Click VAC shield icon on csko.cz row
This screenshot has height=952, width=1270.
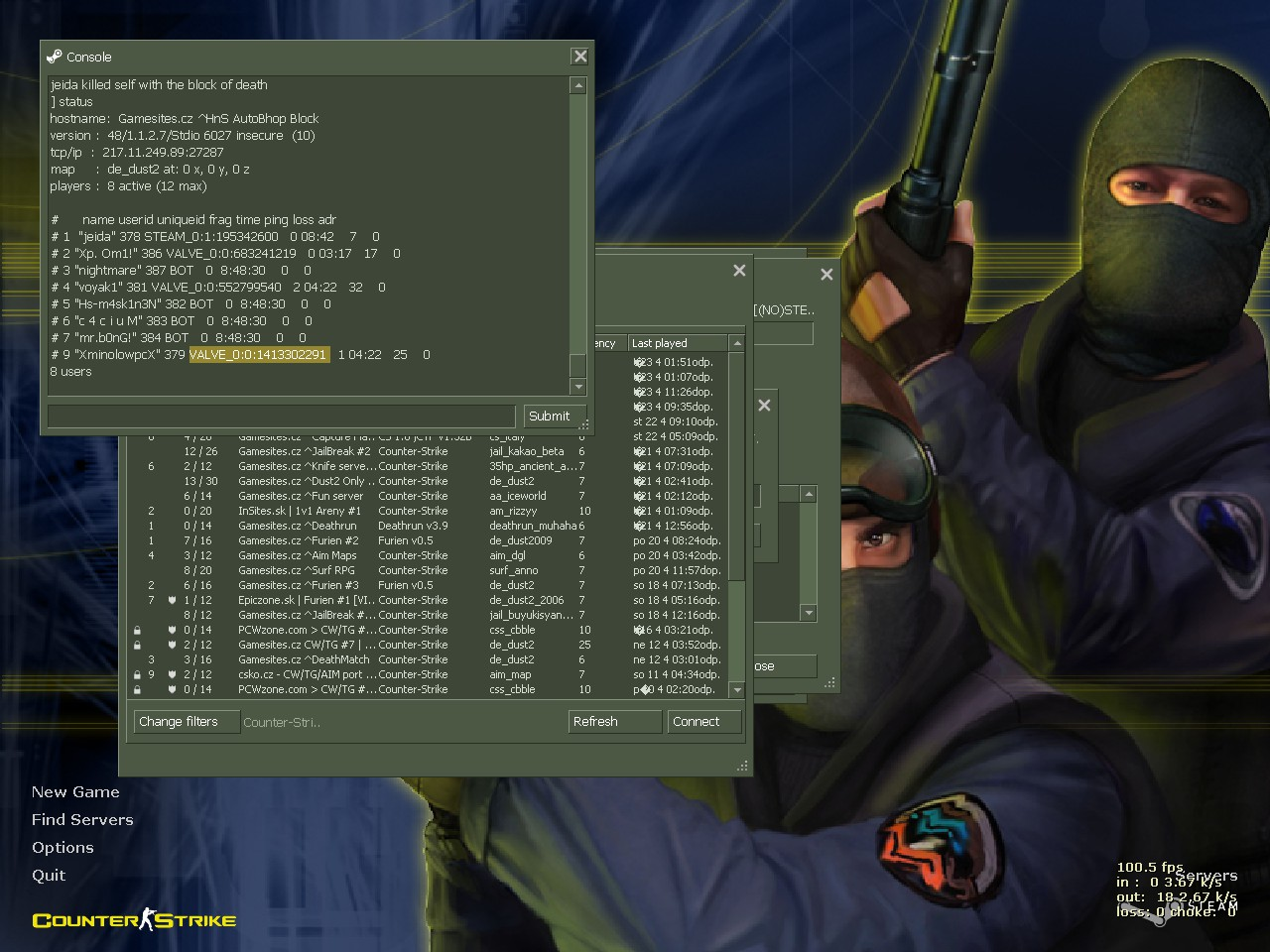[172, 674]
